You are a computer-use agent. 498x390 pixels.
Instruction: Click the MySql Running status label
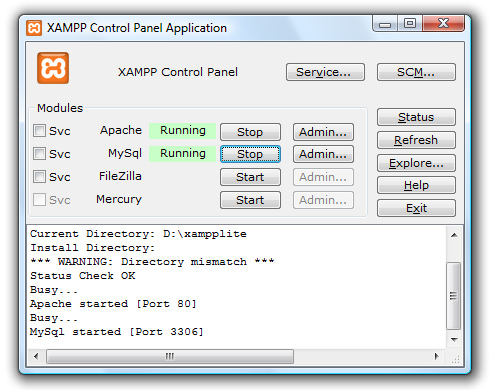[x=183, y=154]
